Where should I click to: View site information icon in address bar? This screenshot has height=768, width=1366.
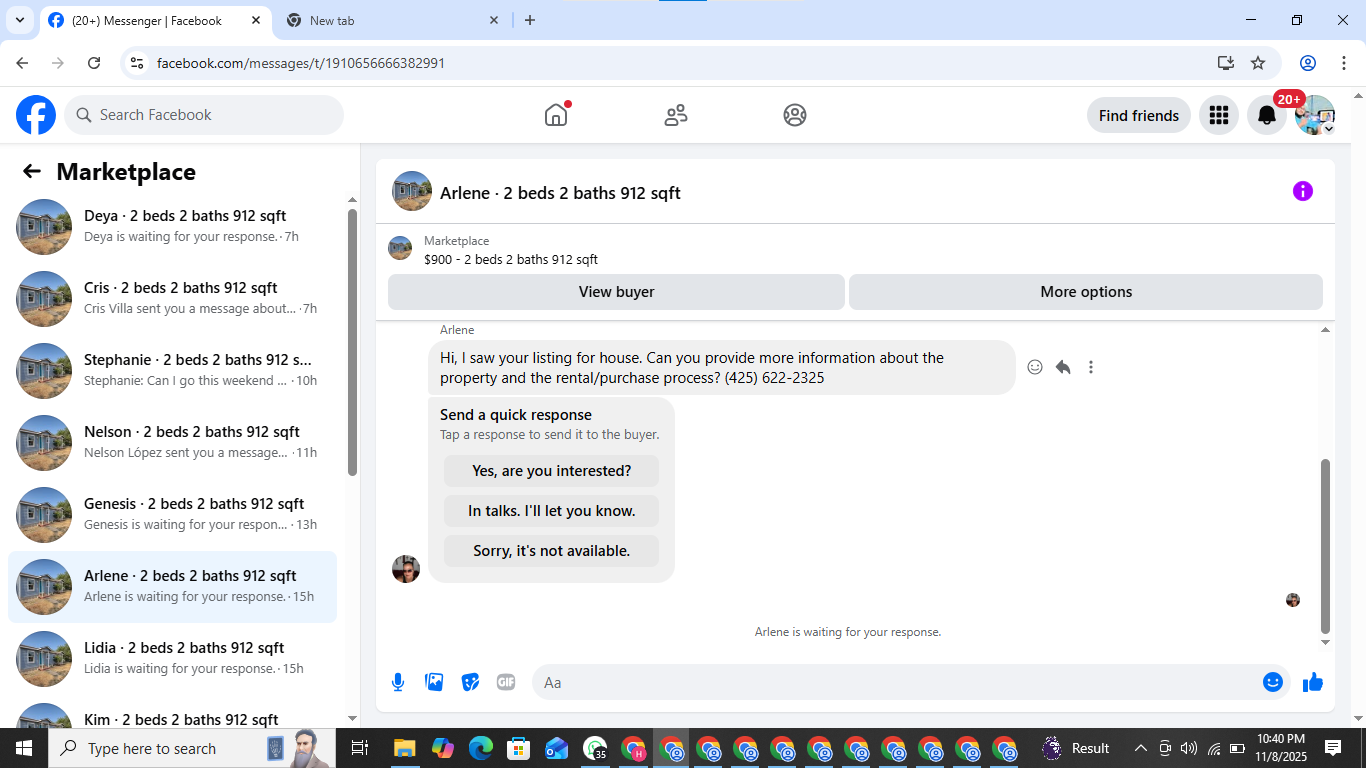click(137, 63)
